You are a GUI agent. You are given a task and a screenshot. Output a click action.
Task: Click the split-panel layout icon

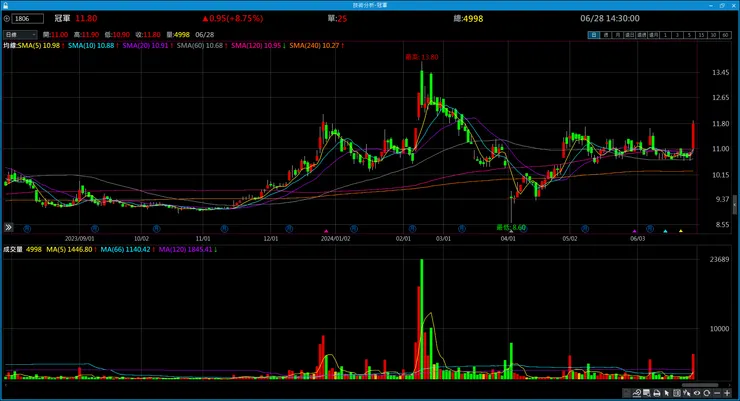click(x=677, y=393)
